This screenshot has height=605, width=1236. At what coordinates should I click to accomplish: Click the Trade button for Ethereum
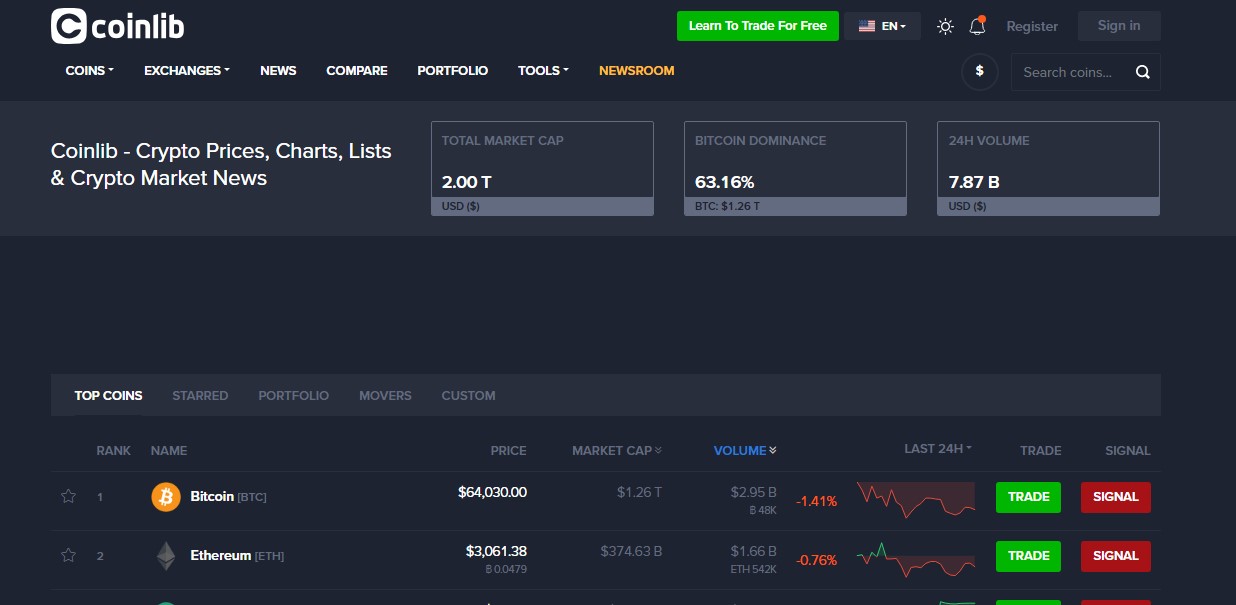tap(1028, 556)
